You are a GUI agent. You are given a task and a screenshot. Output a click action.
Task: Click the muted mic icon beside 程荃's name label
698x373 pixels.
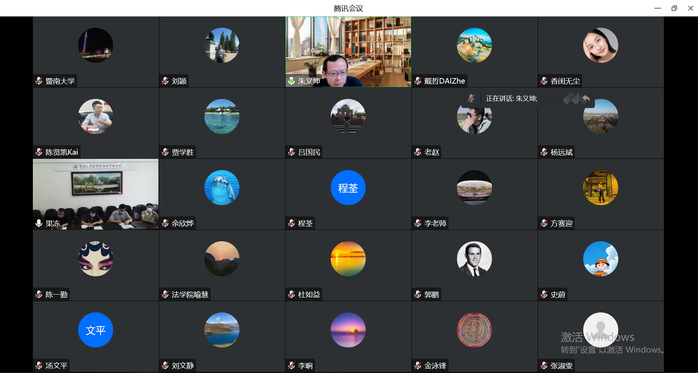point(292,223)
